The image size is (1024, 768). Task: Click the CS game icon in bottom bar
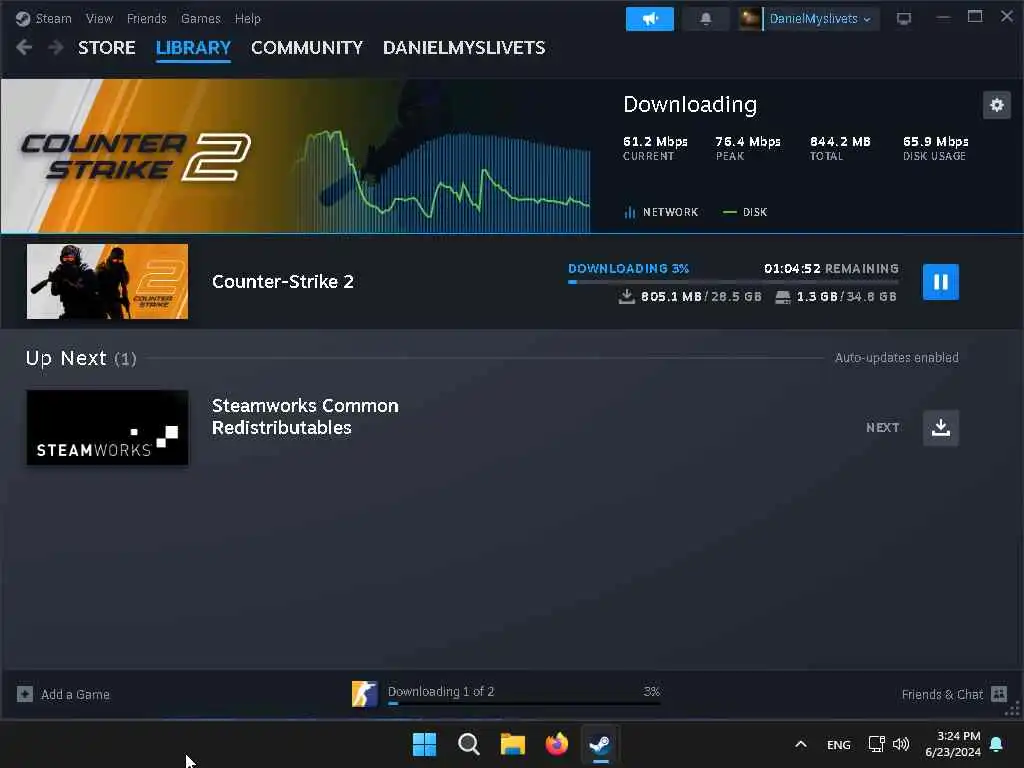pyautogui.click(x=364, y=694)
